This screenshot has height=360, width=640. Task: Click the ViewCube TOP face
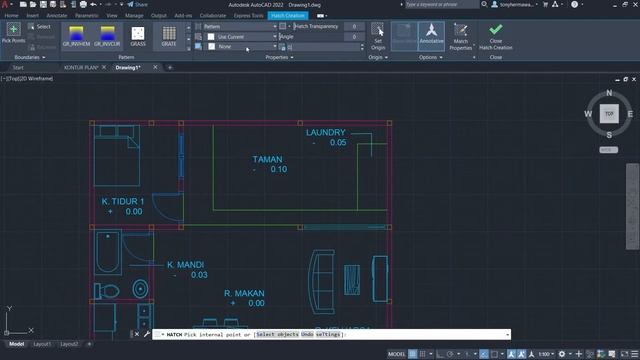click(609, 114)
